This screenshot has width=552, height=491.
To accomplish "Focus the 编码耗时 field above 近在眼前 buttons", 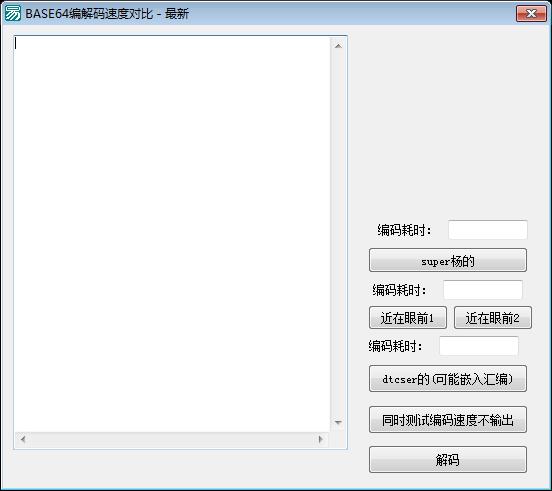I will point(483,290).
